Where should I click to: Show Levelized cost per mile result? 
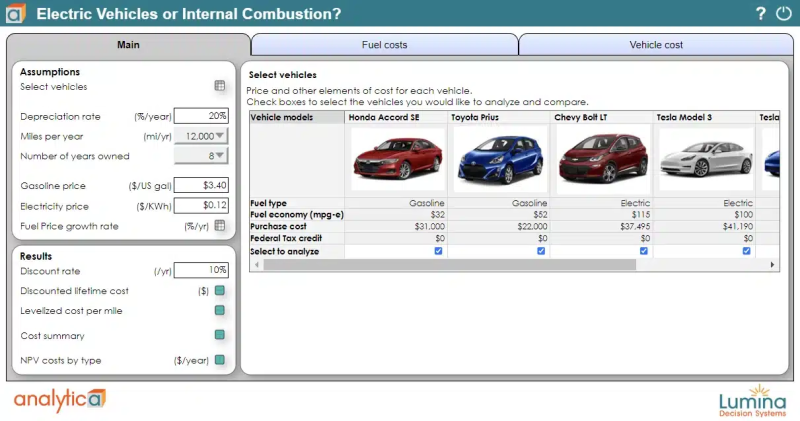tap(220, 310)
